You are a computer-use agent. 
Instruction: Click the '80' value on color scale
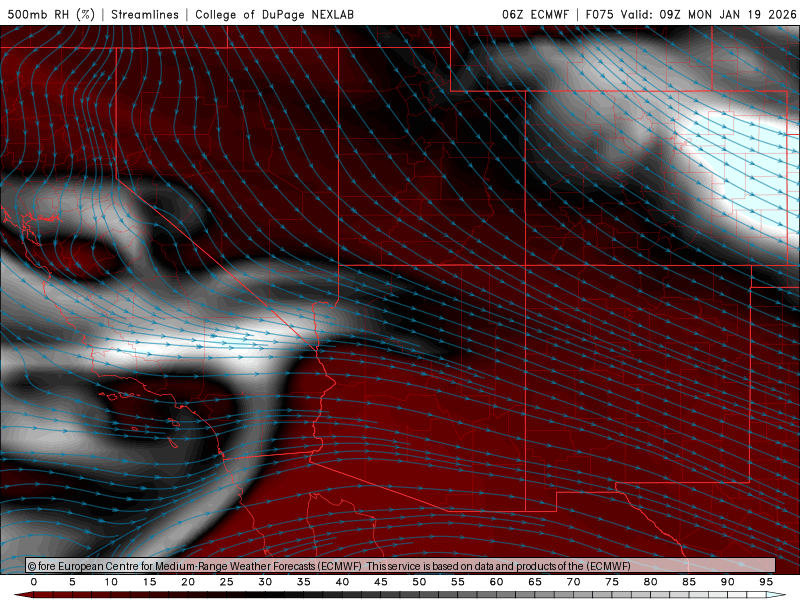point(651,582)
